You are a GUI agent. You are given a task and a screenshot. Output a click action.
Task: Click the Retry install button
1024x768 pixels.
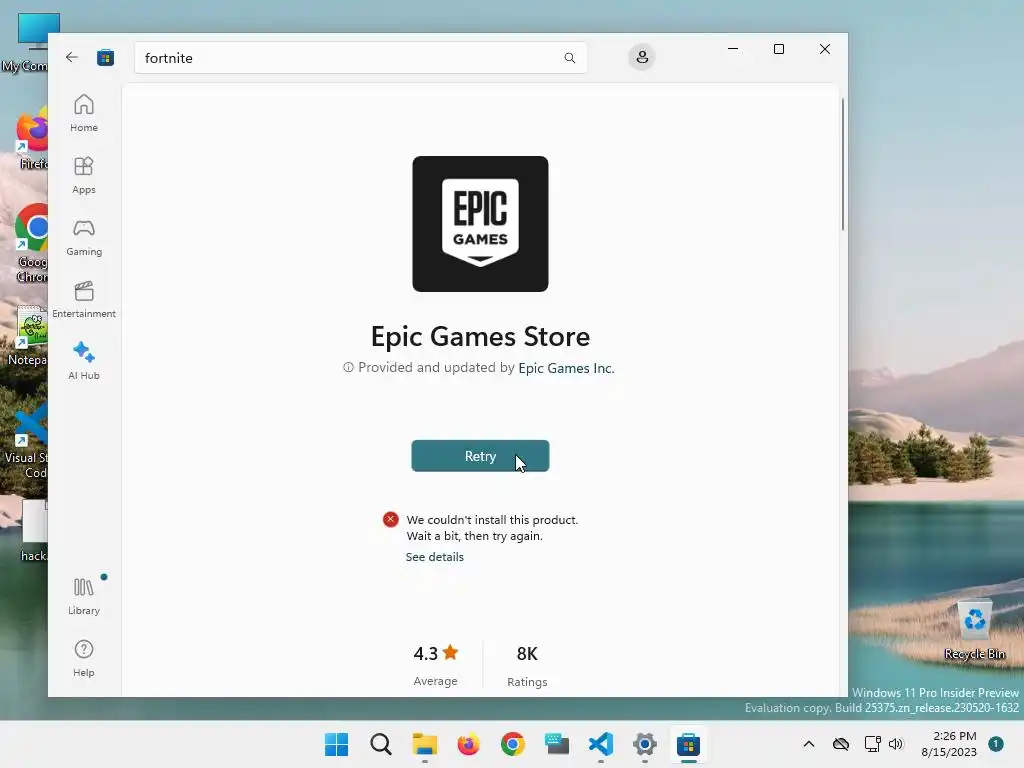point(480,456)
